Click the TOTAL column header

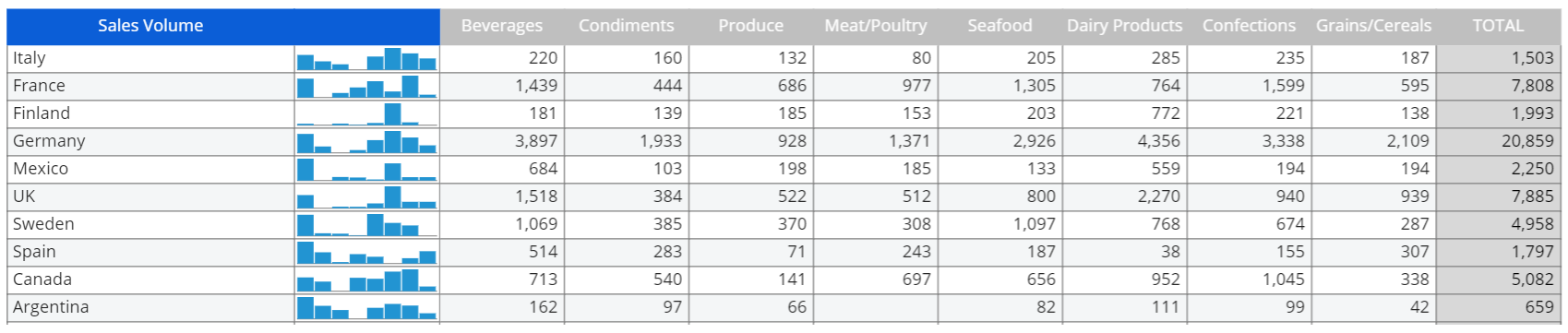pos(1498,27)
